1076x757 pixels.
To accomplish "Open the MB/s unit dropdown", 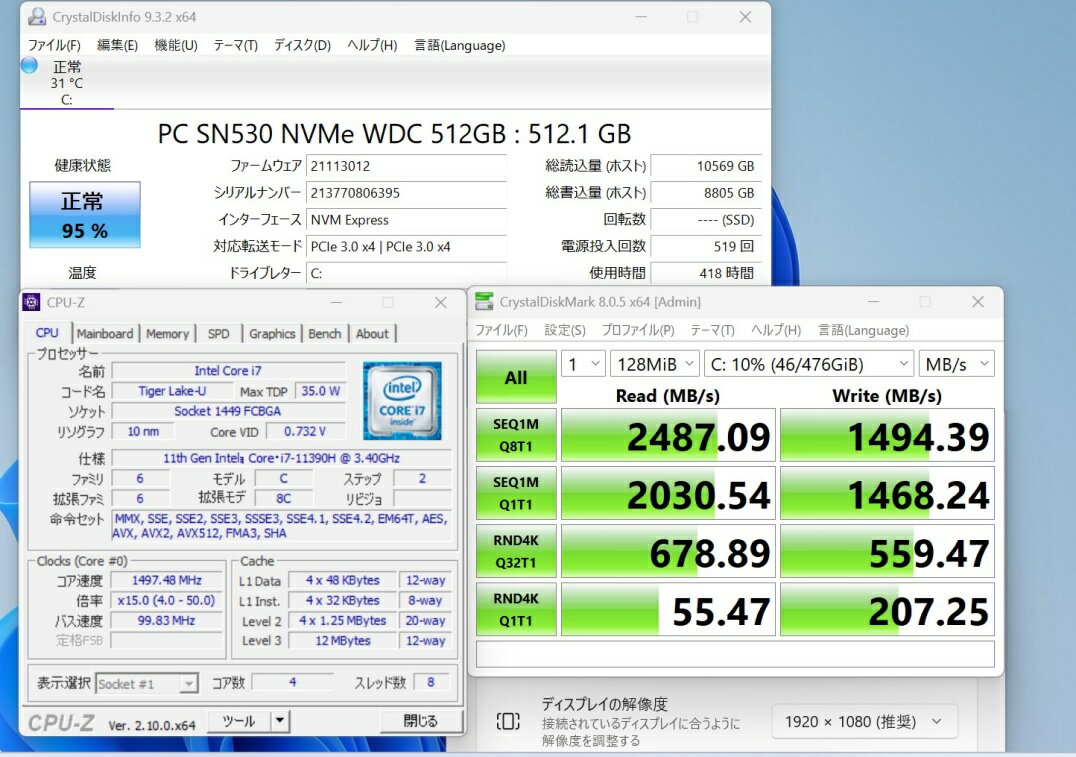I will 956,364.
